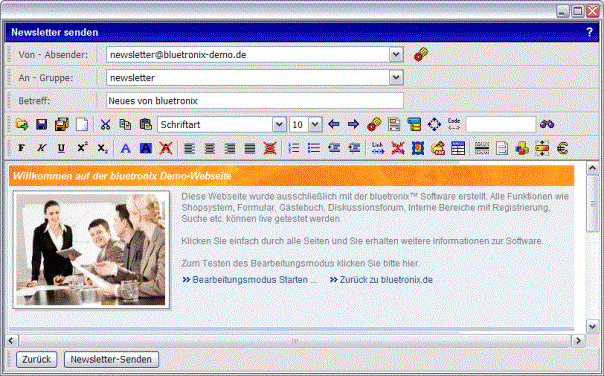Toggle italic formatting with the K button
Screen dimensions: 604x376
point(41,148)
